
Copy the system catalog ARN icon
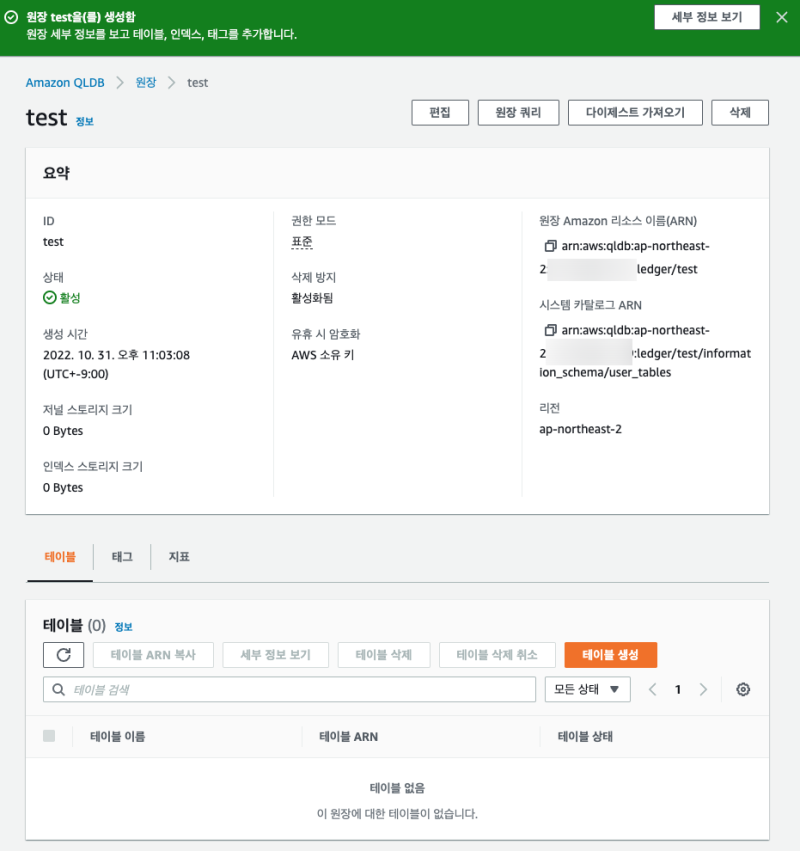coord(549,330)
